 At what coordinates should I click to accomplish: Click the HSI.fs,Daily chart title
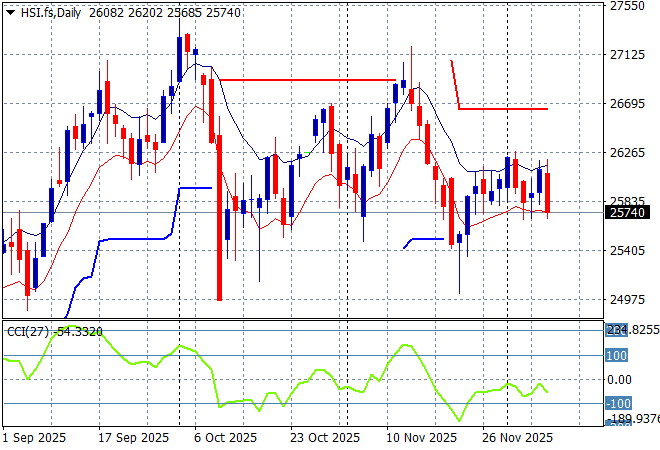coord(51,13)
